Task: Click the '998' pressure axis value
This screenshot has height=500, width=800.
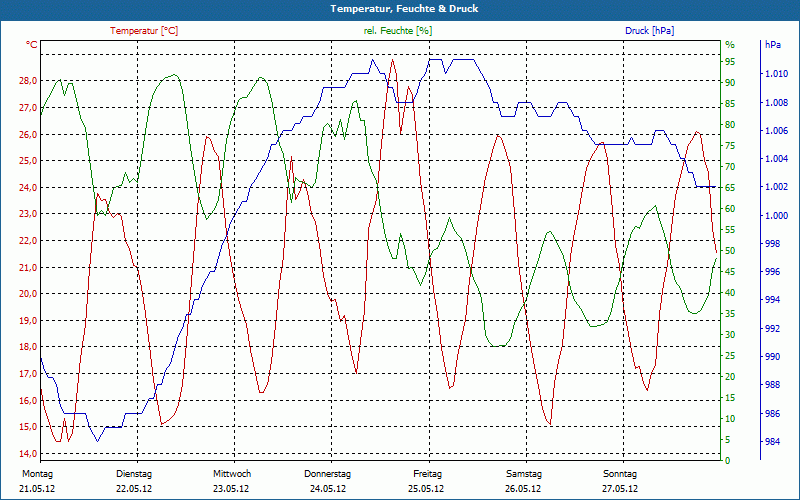Action: 771,243
